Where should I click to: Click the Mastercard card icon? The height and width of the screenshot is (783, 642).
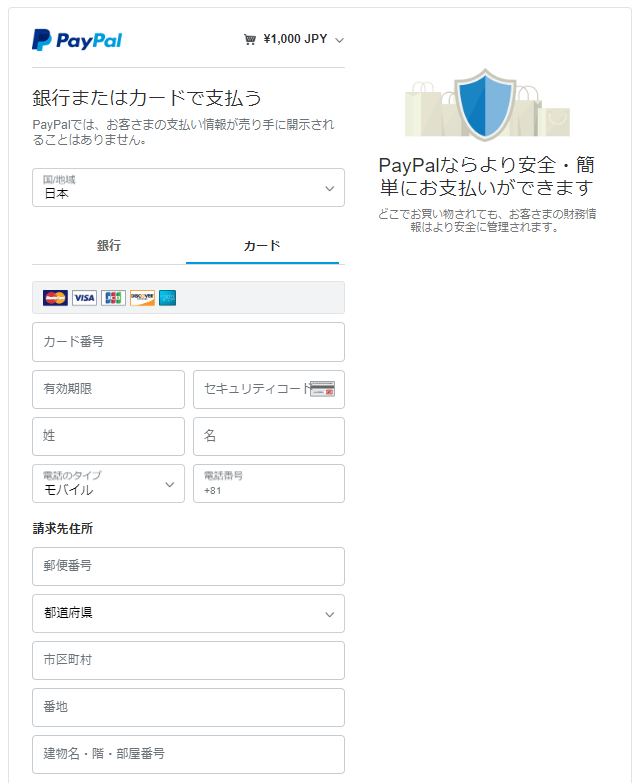tap(55, 298)
